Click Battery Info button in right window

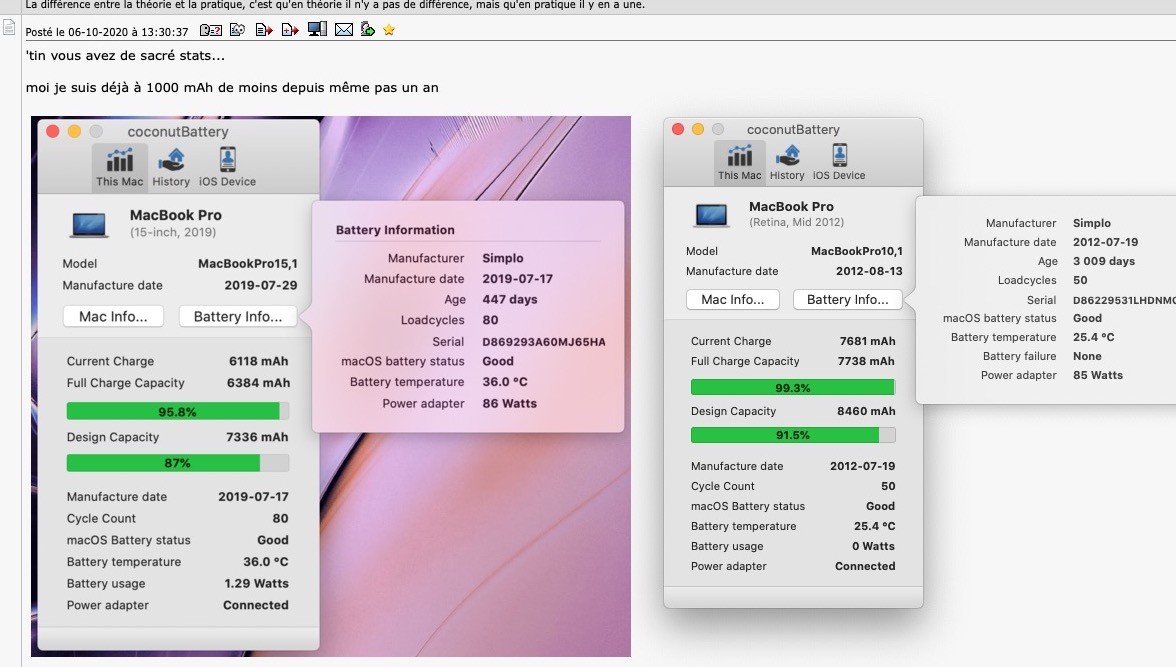point(847,299)
